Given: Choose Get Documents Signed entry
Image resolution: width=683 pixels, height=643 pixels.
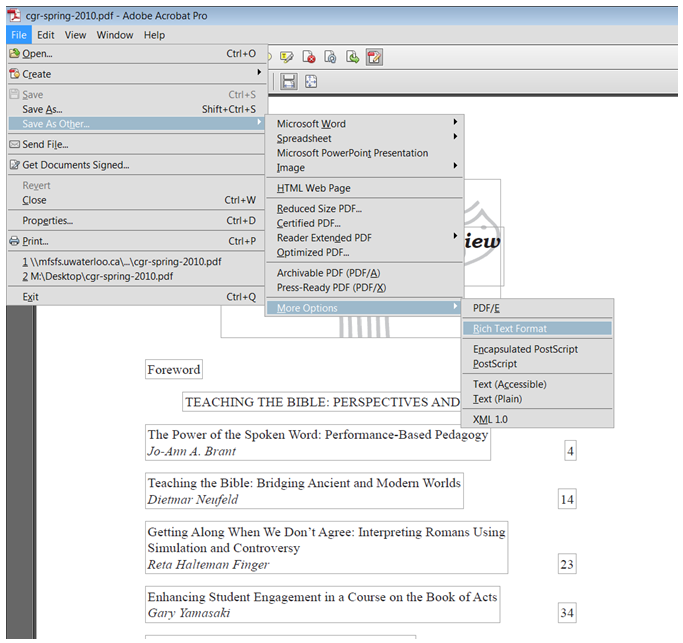Looking at the screenshot, I should (x=76, y=165).
